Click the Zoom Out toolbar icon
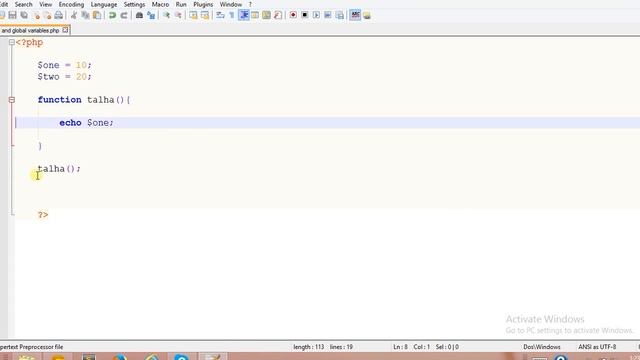The height and width of the screenshot is (360, 640). [178, 15]
